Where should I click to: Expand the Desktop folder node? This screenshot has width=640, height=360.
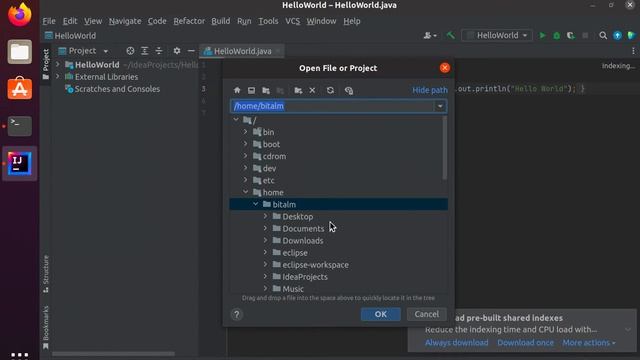pos(265,216)
